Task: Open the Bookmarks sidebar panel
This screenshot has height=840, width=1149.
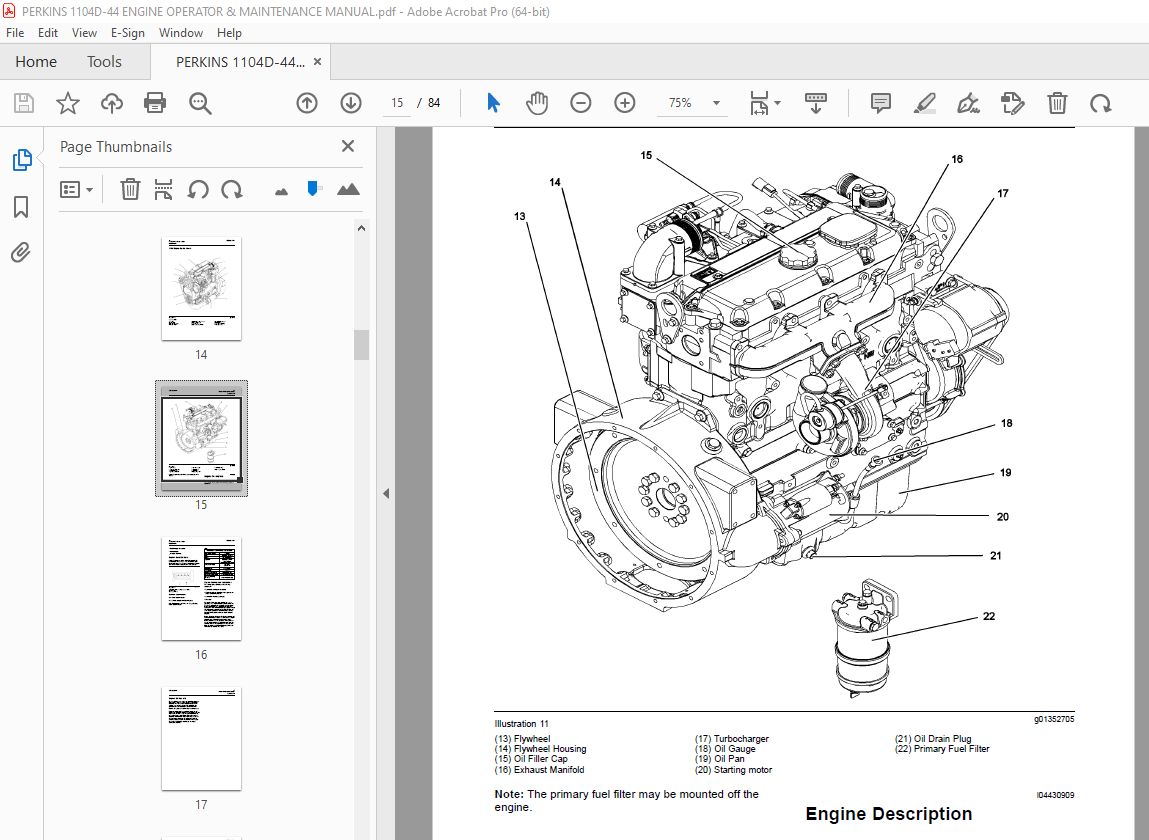Action: click(x=21, y=207)
